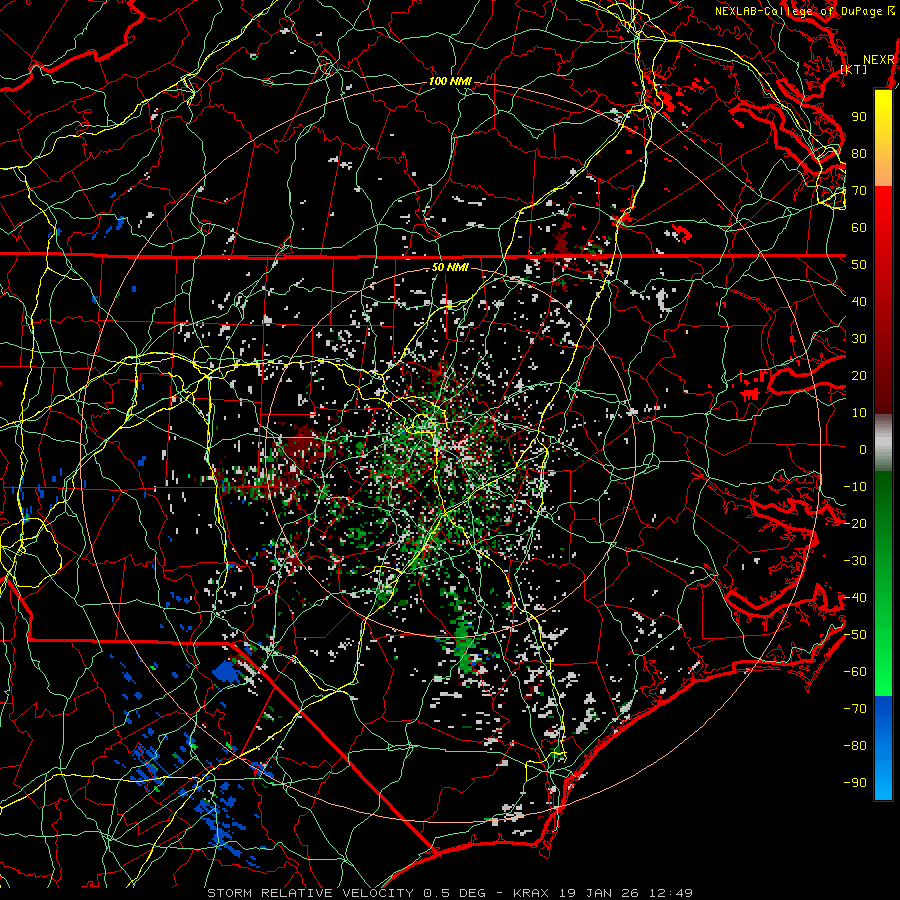Click the [KT] units label
The image size is (900, 900).
[854, 69]
